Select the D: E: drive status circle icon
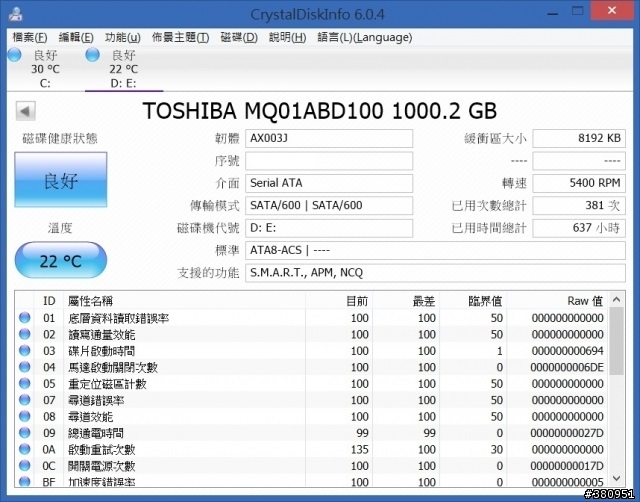The width and height of the screenshot is (640, 502). point(93,55)
